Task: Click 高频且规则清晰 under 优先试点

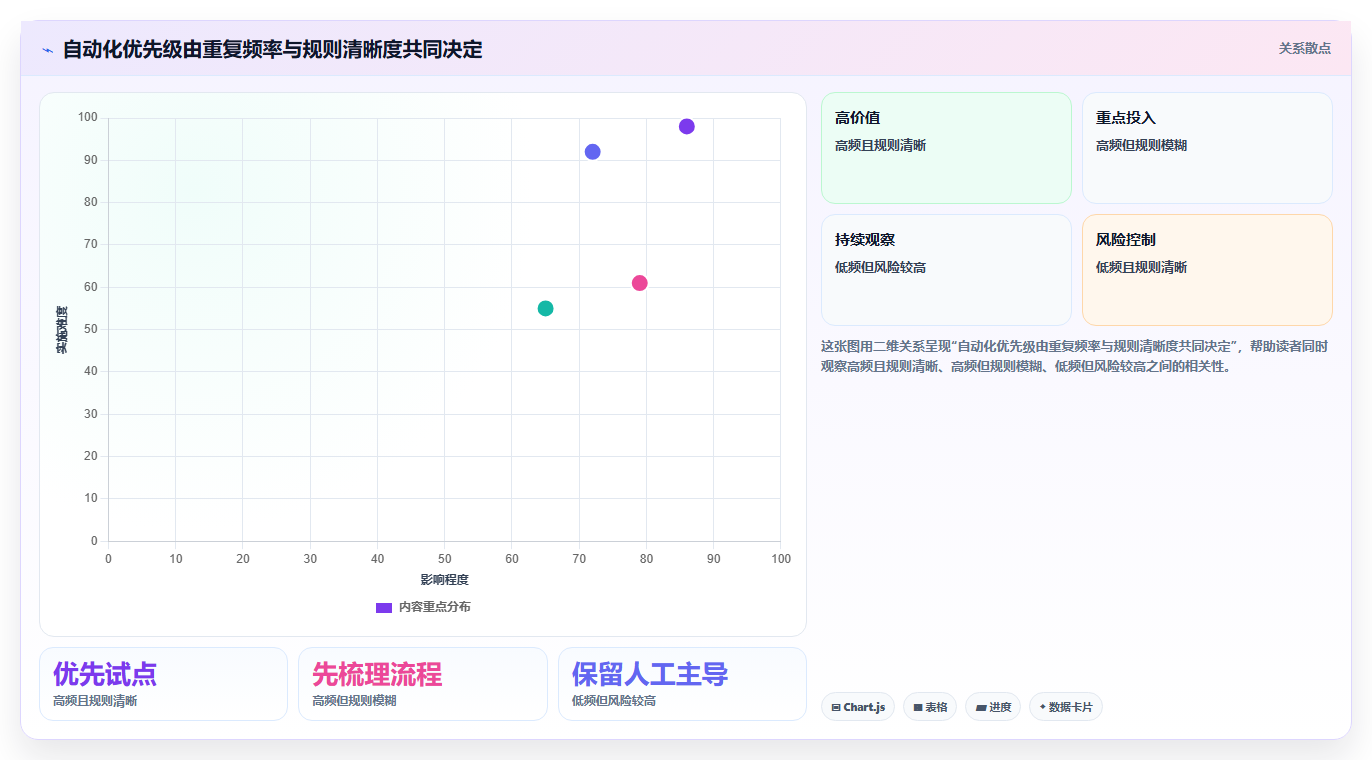Action: tap(95, 701)
